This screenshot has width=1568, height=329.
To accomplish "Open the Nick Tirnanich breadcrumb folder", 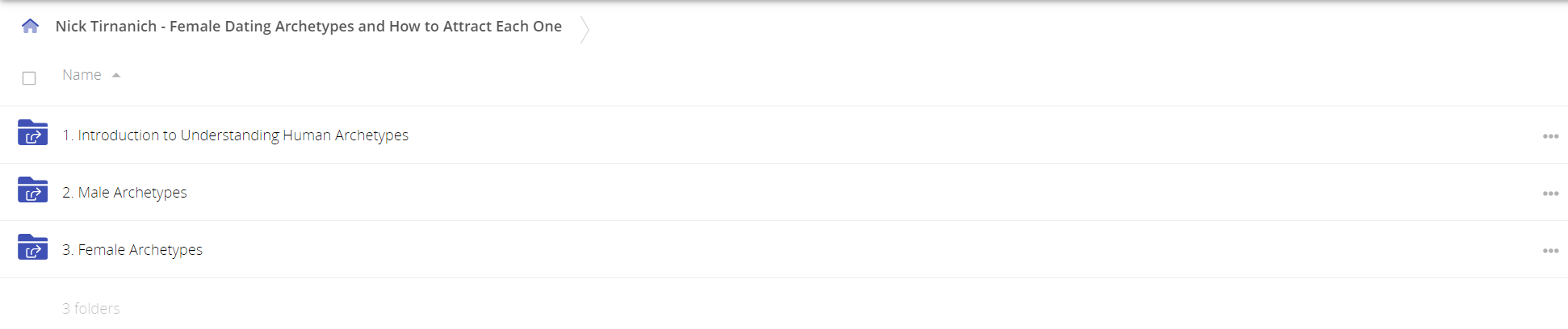I will (308, 26).
